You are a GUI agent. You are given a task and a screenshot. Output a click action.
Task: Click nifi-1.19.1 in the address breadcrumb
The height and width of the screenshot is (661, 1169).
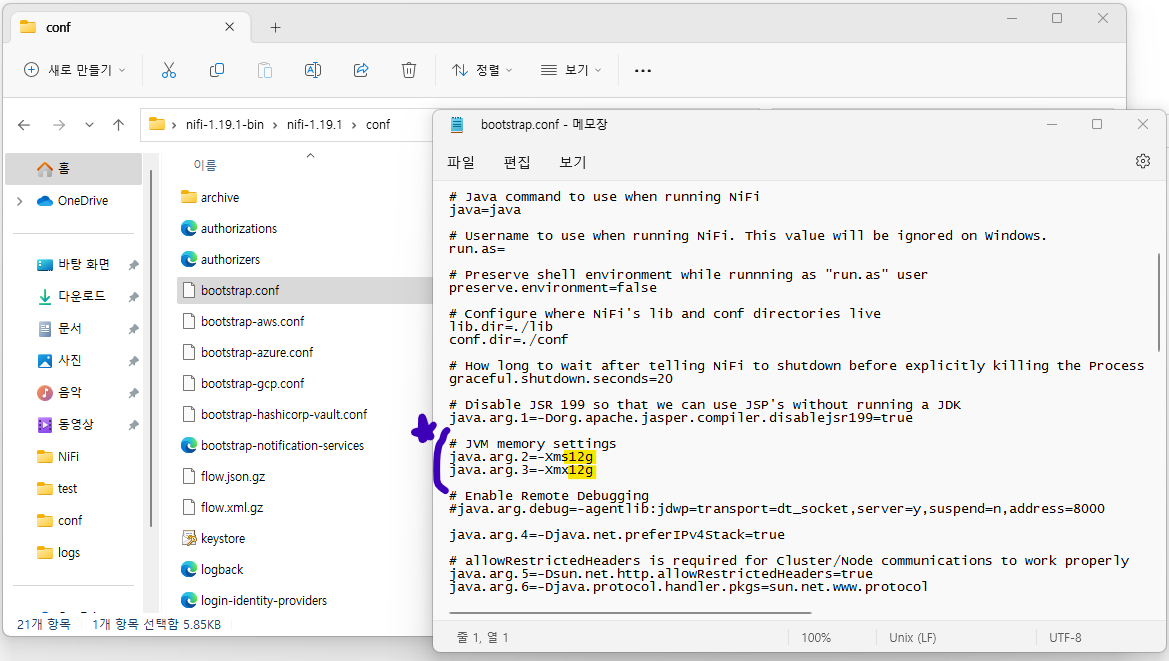(314, 124)
